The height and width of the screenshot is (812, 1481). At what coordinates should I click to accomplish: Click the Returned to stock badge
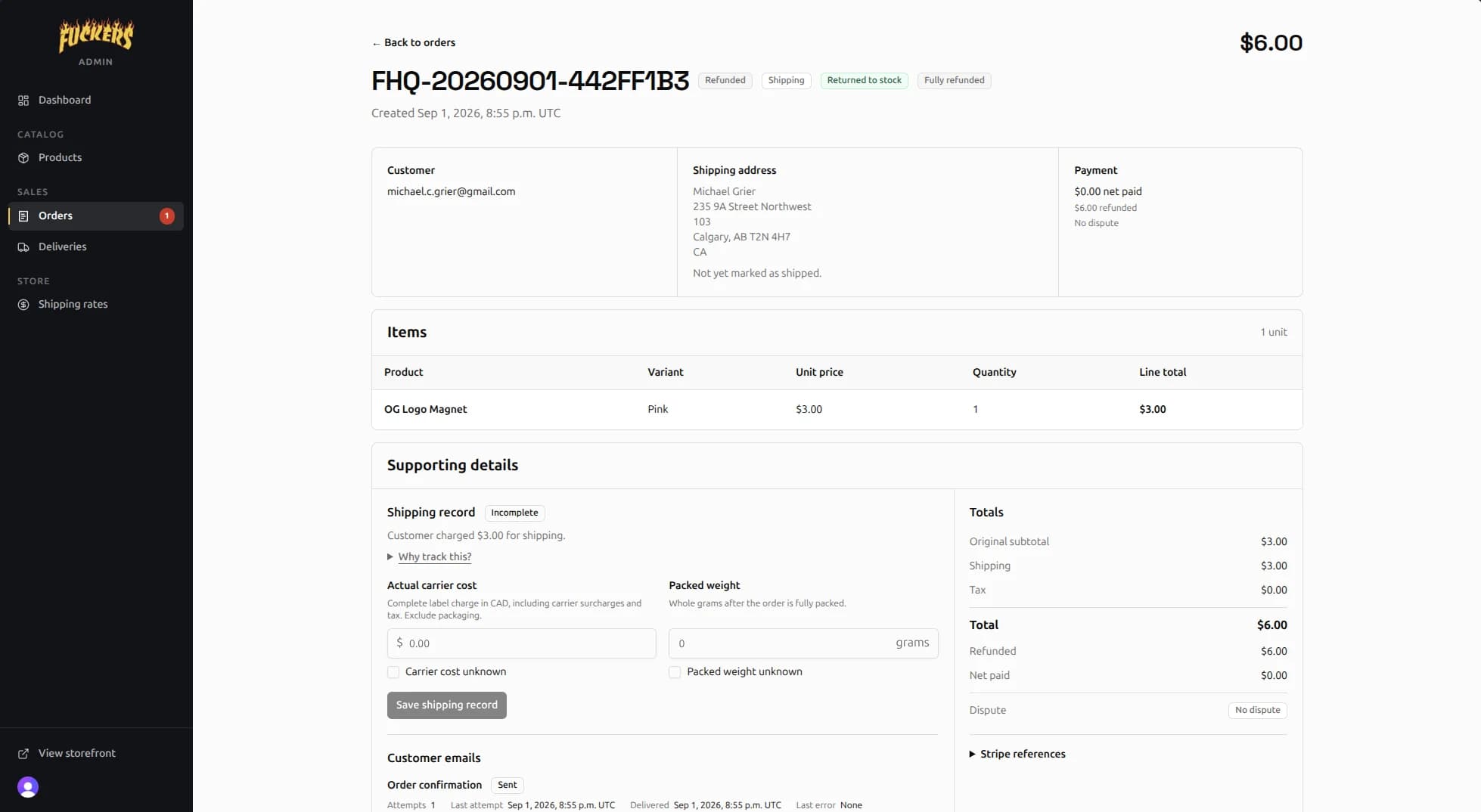tap(864, 80)
